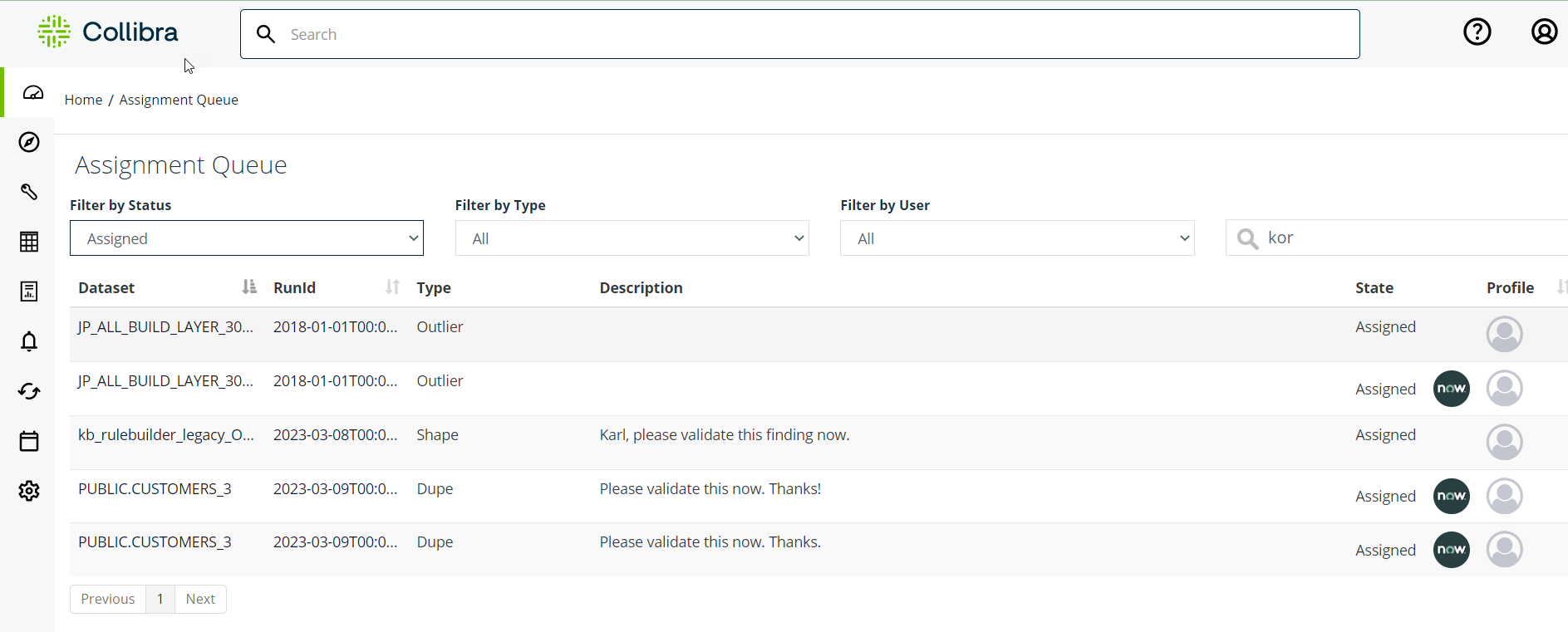Go to the Next page
This screenshot has width=1568, height=632.
pos(200,599)
